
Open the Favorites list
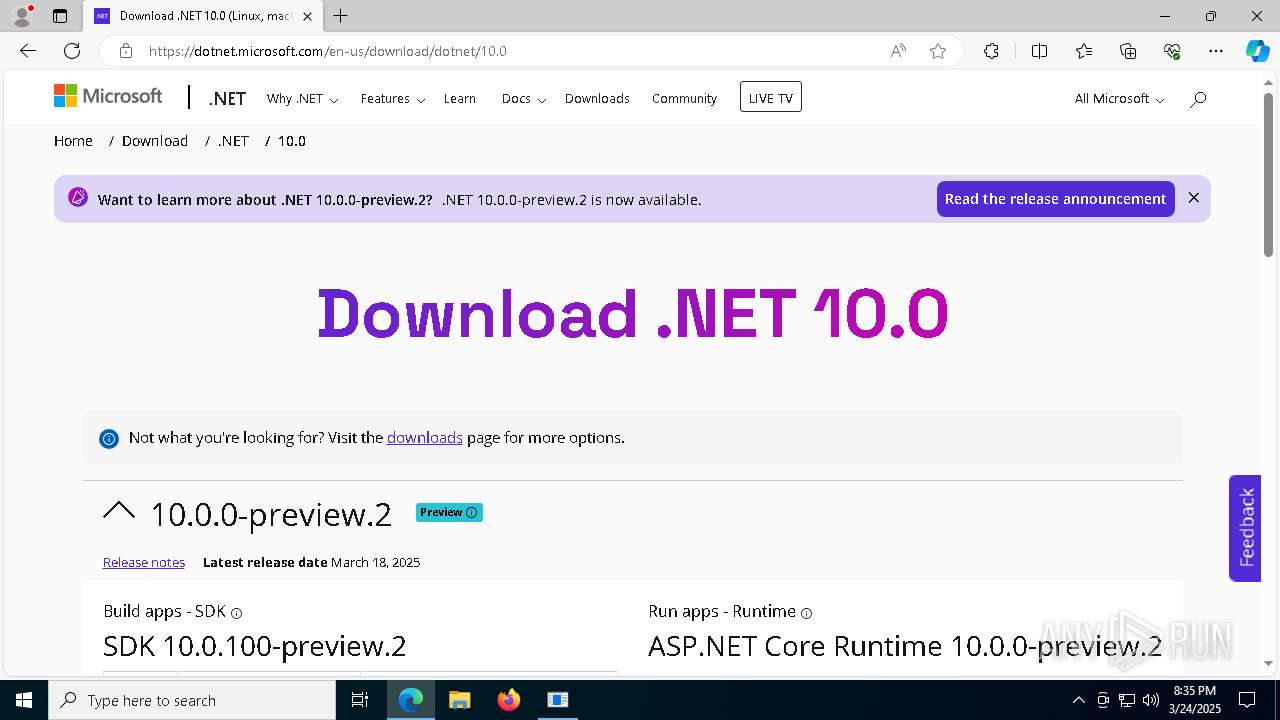pos(1084,51)
